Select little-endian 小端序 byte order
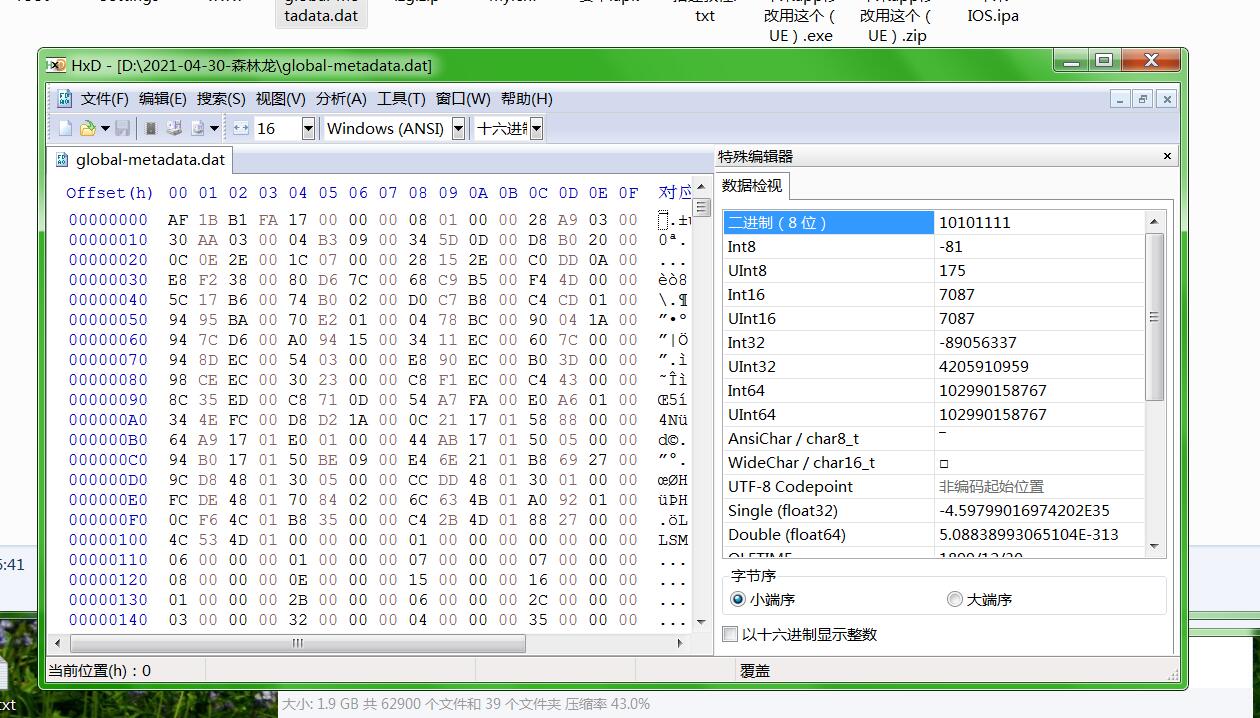The width and height of the screenshot is (1260, 718). pos(739,599)
